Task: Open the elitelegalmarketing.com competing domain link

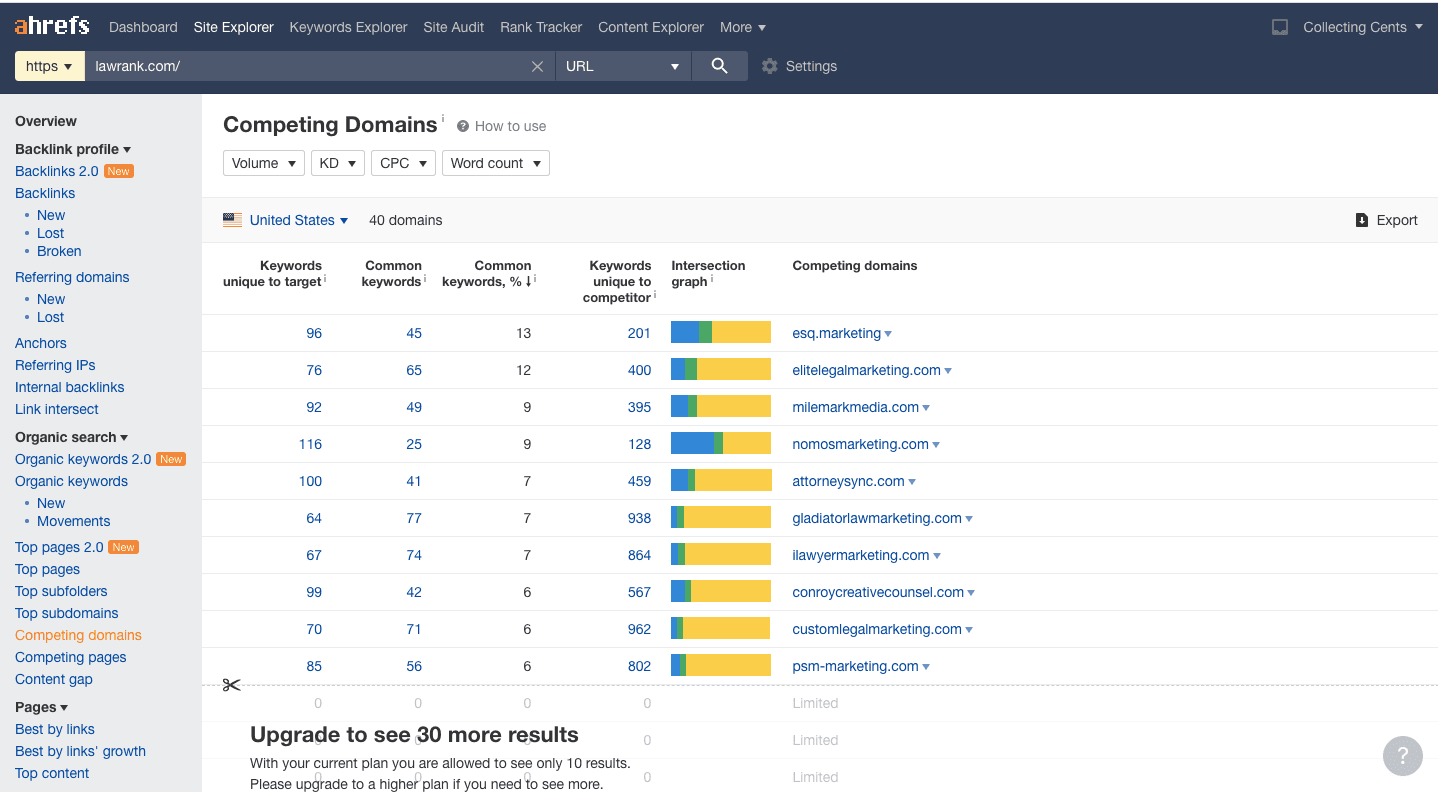Action: 866,370
